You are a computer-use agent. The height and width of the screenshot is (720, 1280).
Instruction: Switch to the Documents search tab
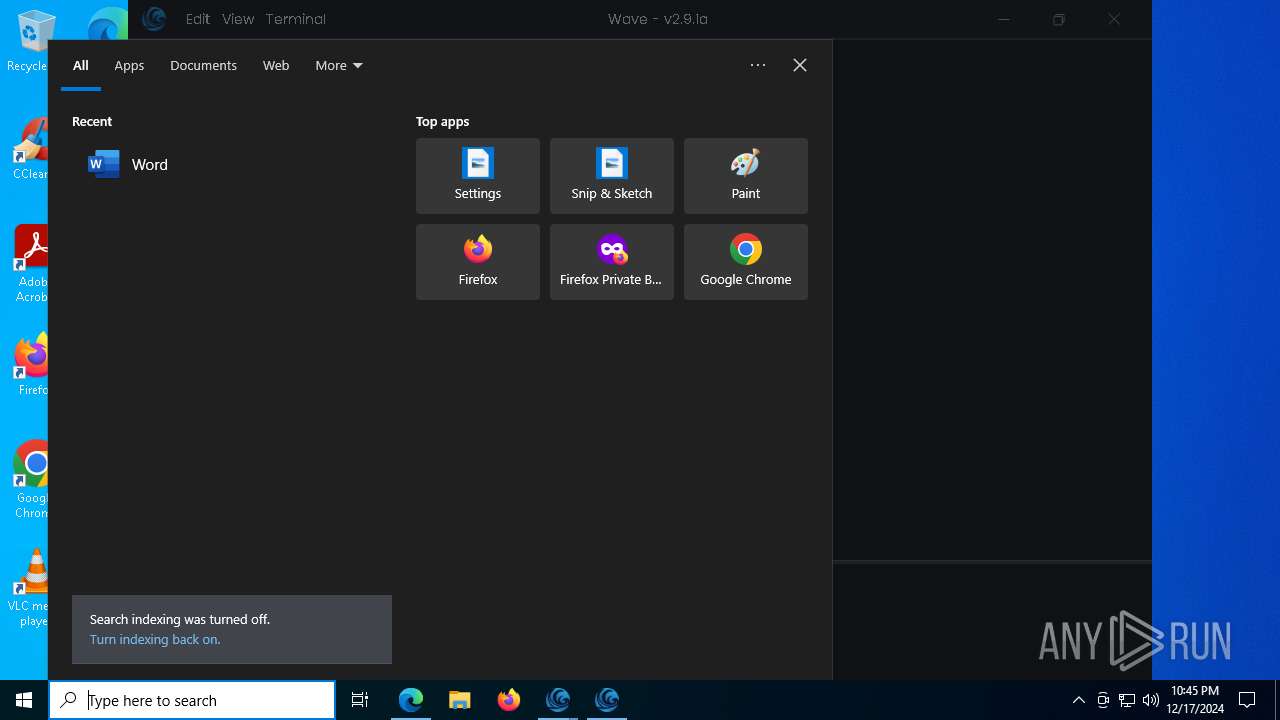(203, 65)
